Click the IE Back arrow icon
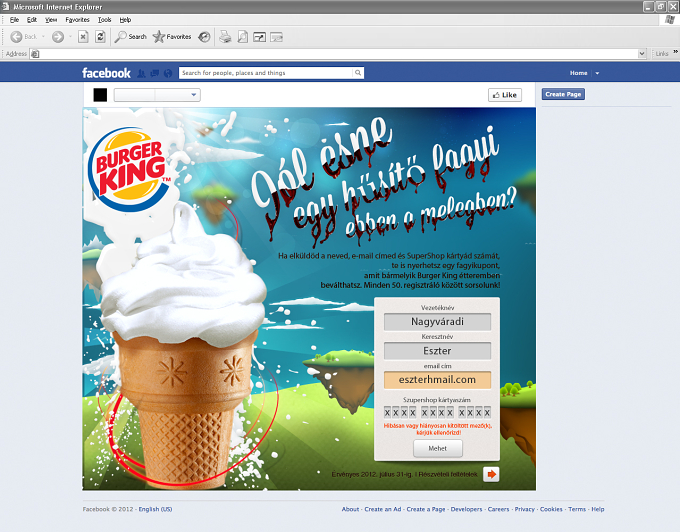 [16, 37]
